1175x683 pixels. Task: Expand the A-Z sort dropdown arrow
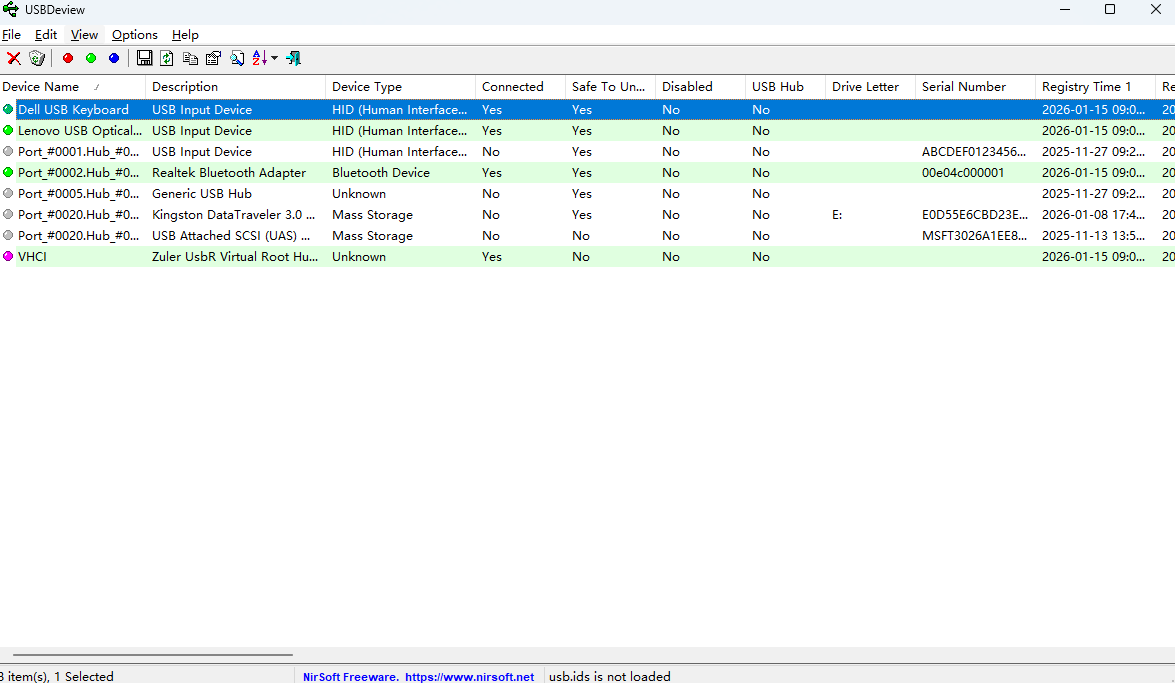click(x=275, y=58)
